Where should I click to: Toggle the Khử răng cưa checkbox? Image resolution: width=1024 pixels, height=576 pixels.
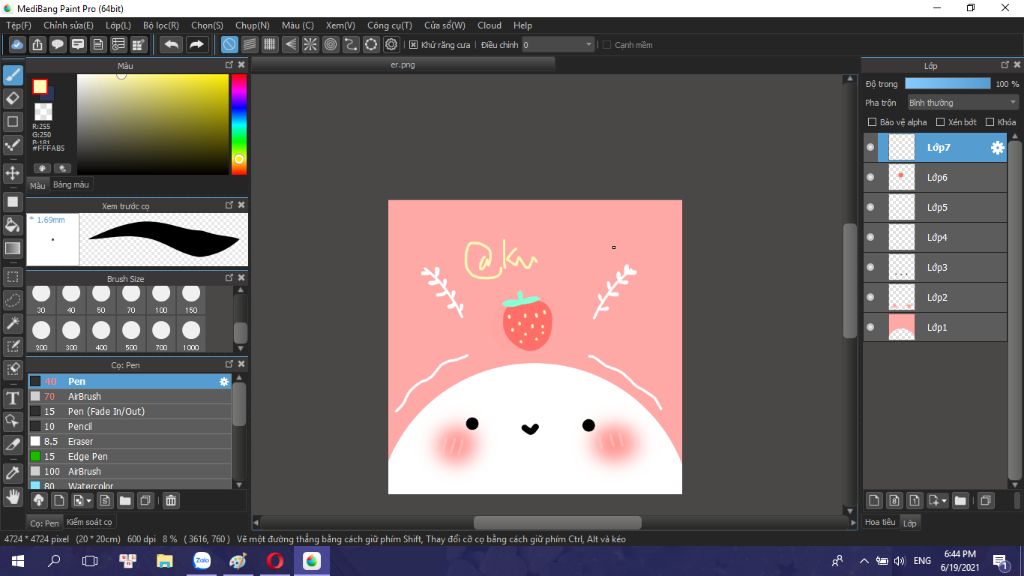point(413,45)
